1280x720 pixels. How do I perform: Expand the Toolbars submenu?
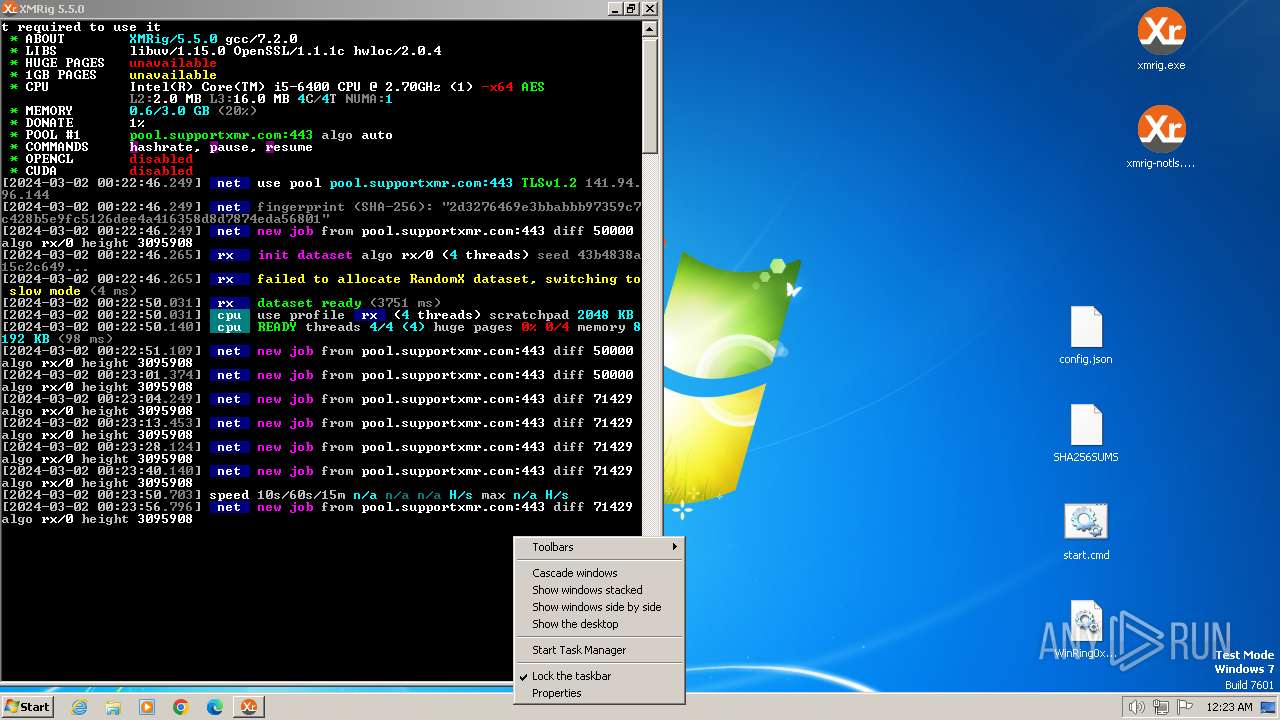[599, 547]
